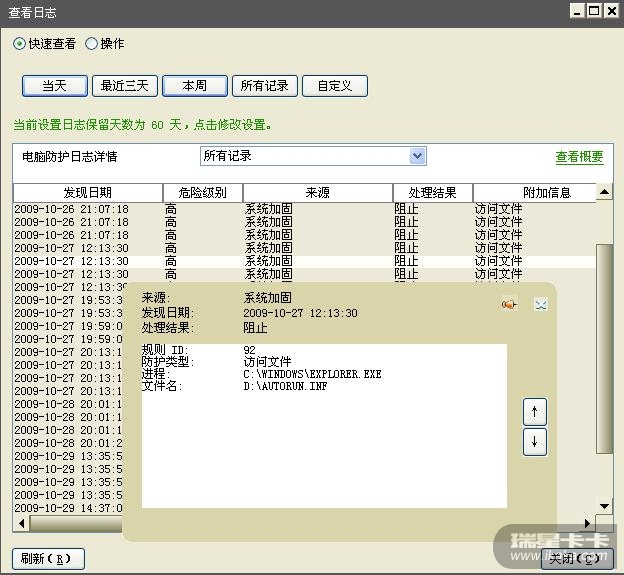Select the 操作 radio button
The image size is (624, 575).
pos(92,44)
